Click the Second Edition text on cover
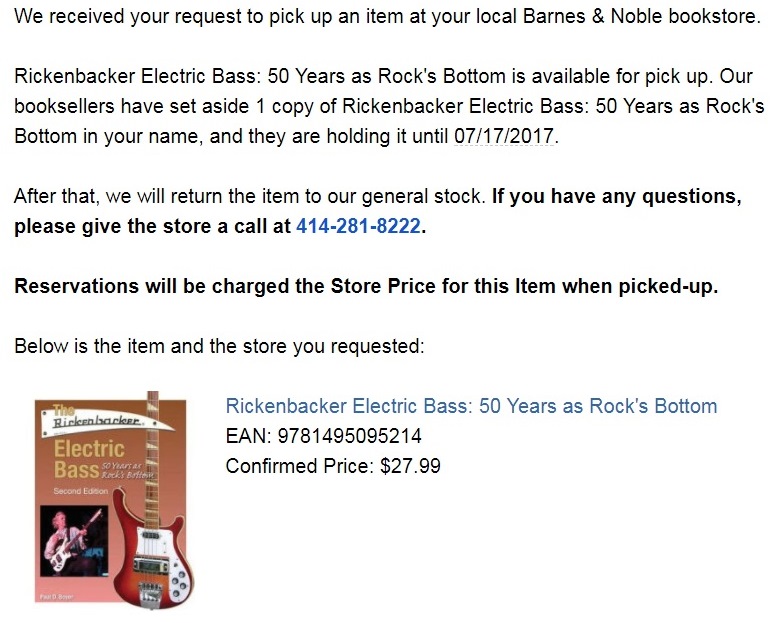The image size is (781, 623). click(x=80, y=491)
